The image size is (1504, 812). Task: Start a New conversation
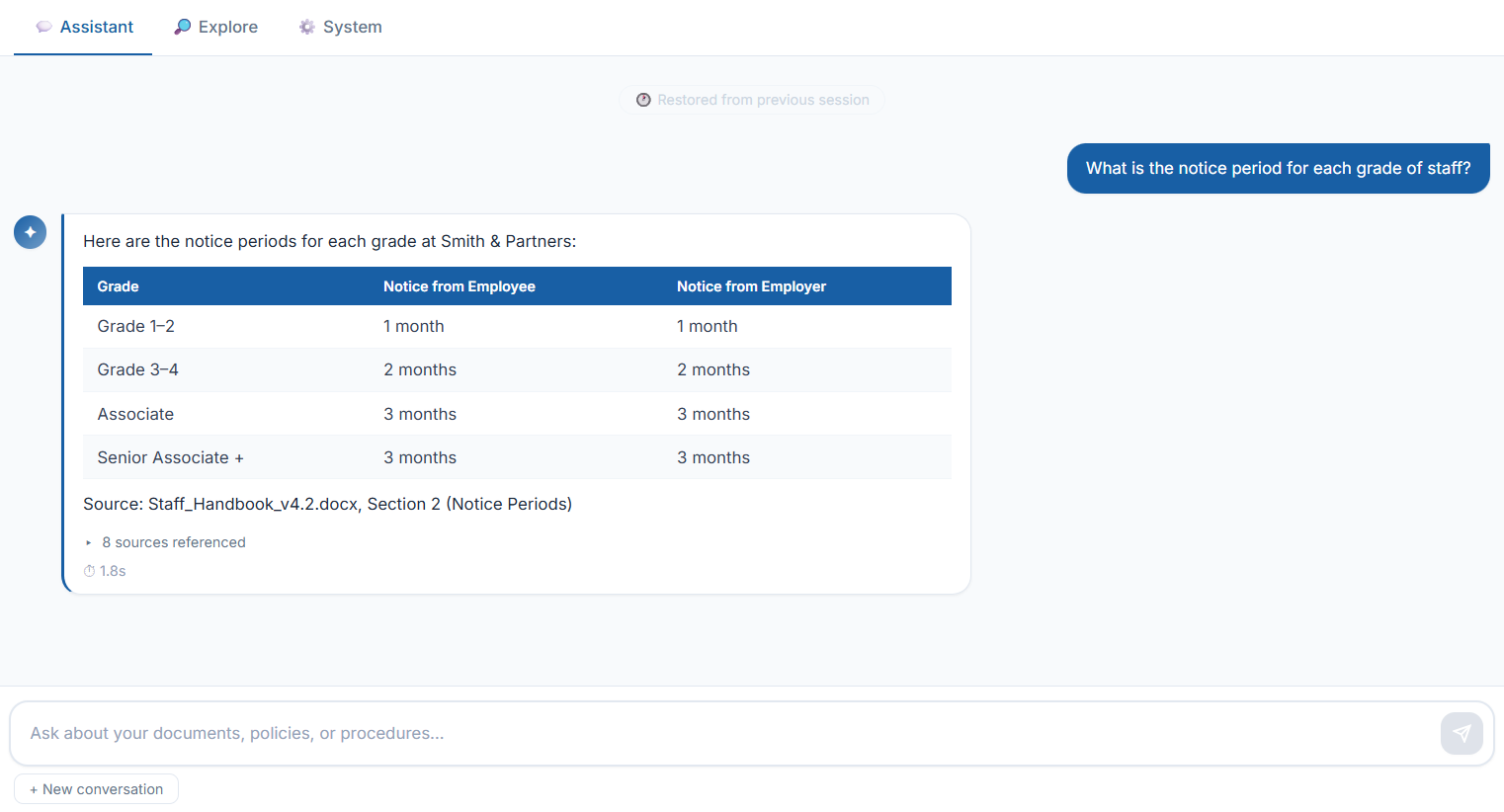(x=96, y=789)
